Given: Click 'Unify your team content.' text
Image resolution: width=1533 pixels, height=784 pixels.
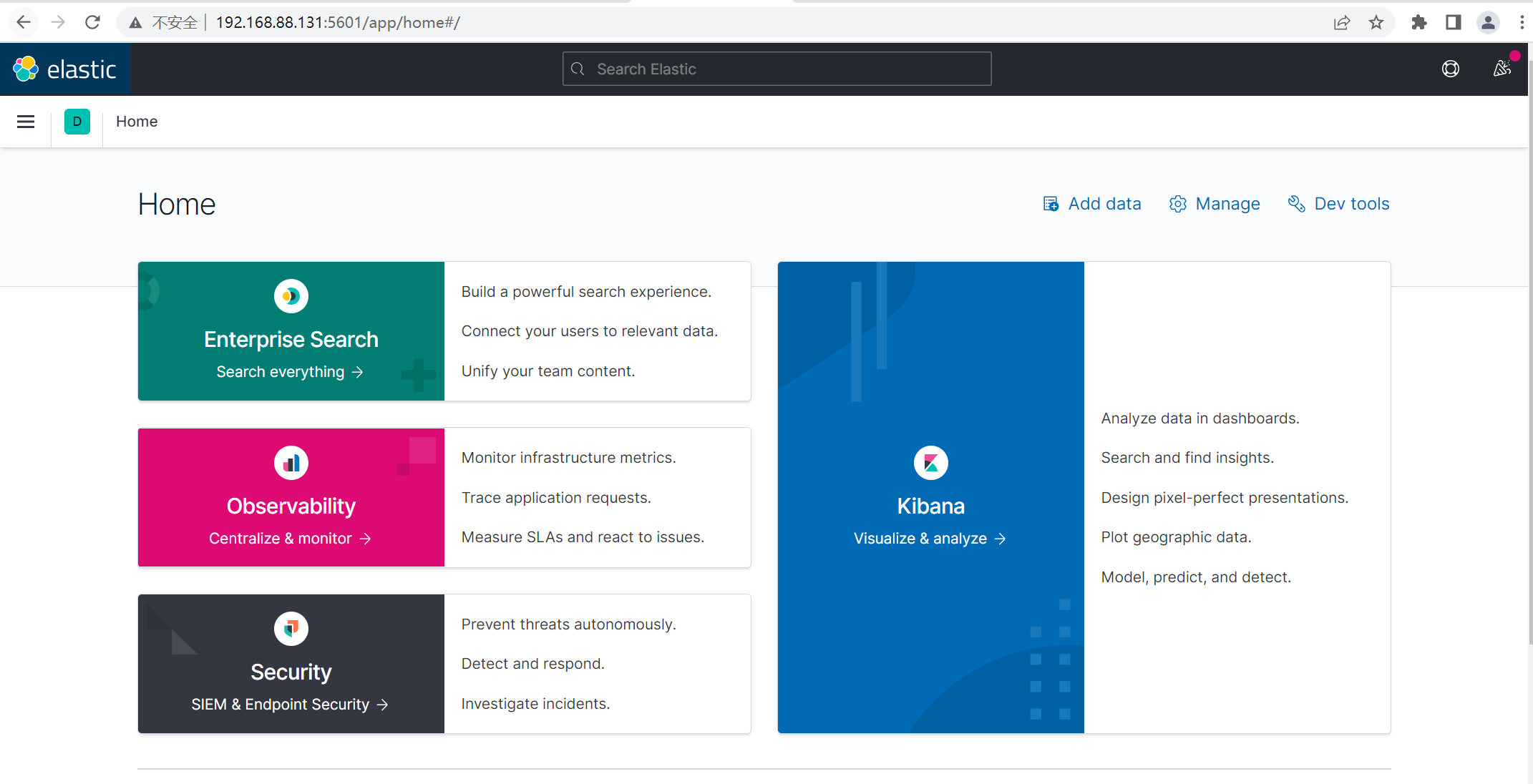Looking at the screenshot, I should [x=548, y=371].
